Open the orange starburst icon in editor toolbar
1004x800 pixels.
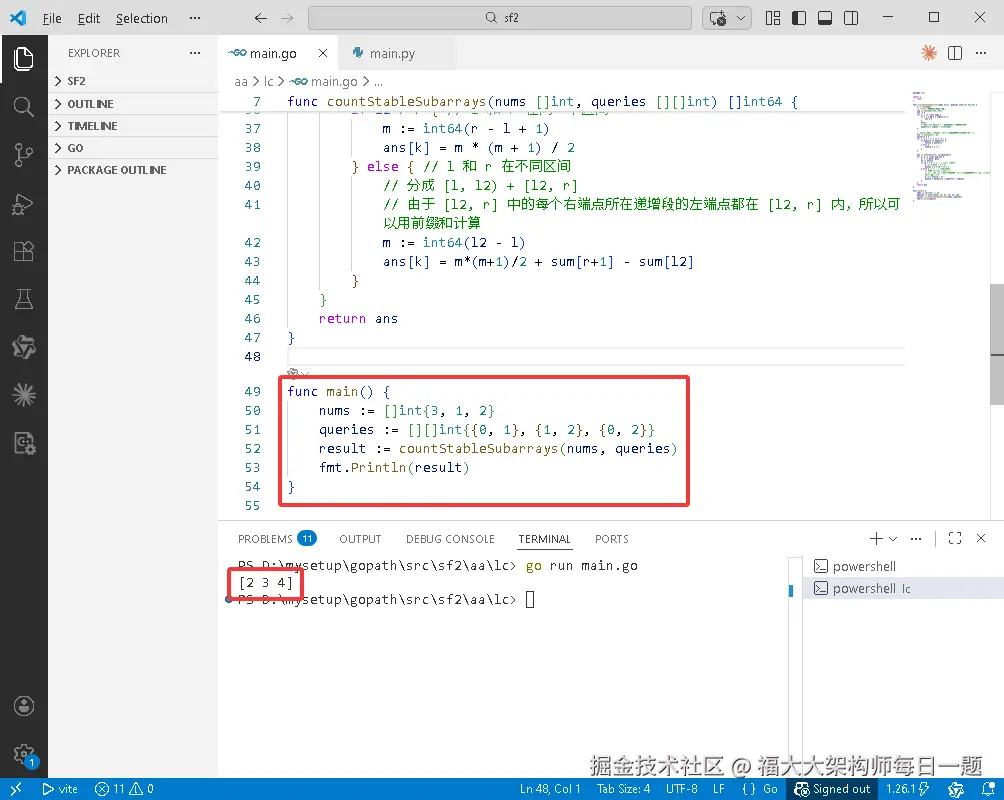[928, 53]
